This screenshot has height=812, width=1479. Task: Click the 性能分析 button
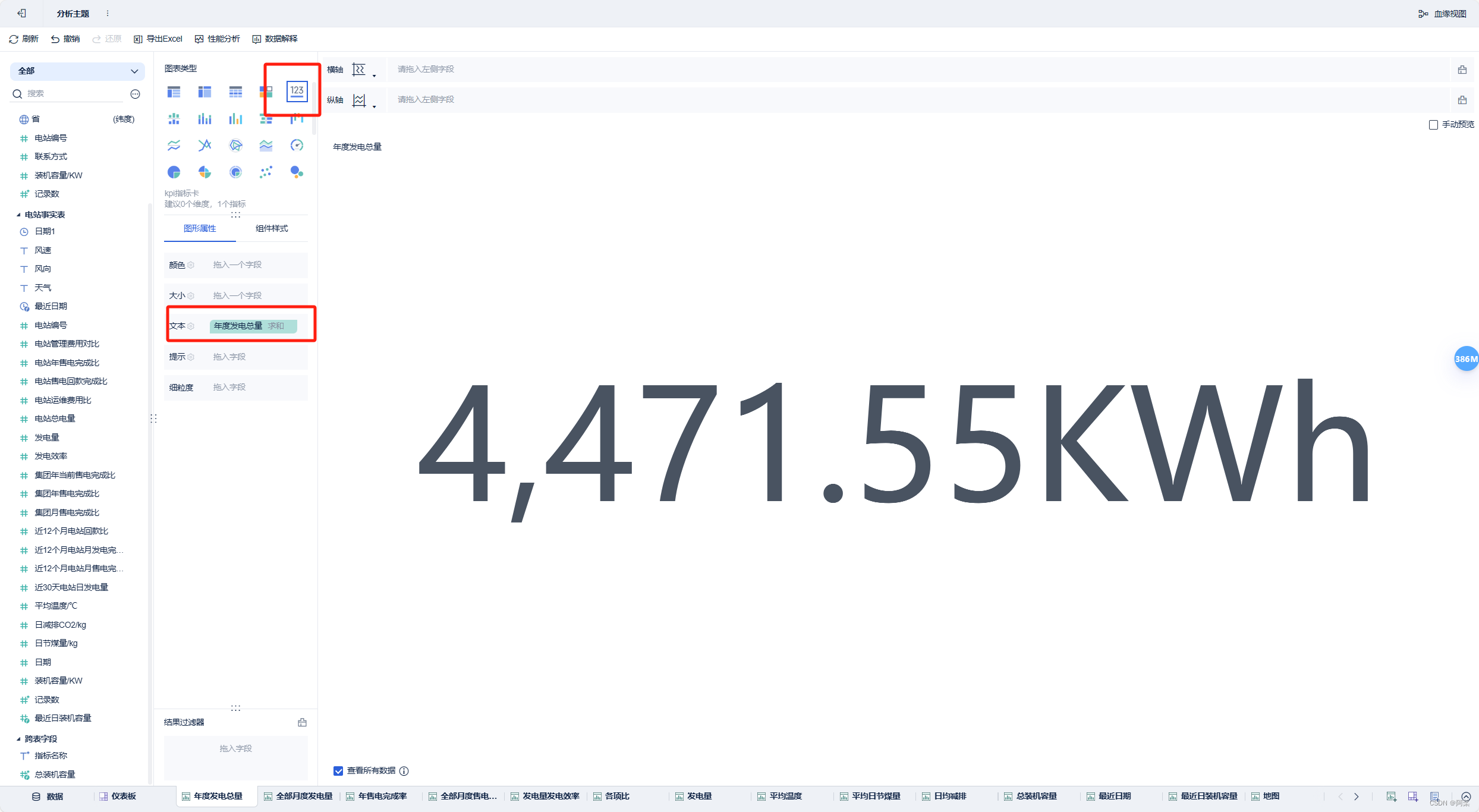pyautogui.click(x=218, y=39)
